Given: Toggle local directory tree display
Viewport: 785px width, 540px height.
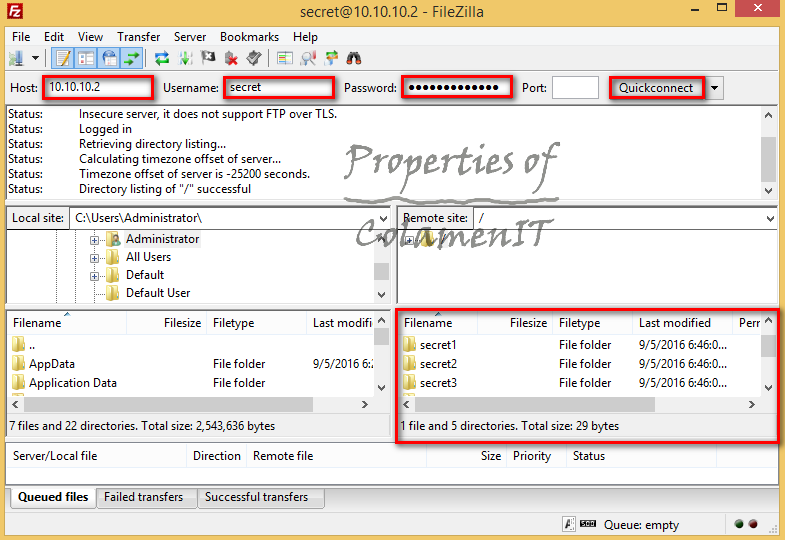Looking at the screenshot, I should click(86, 59).
